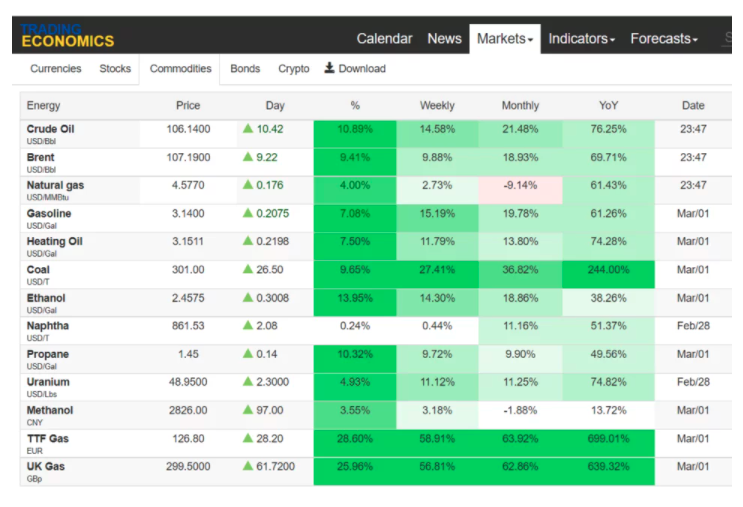The width and height of the screenshot is (743, 507).
Task: Select the Bonds tab
Action: (x=245, y=69)
